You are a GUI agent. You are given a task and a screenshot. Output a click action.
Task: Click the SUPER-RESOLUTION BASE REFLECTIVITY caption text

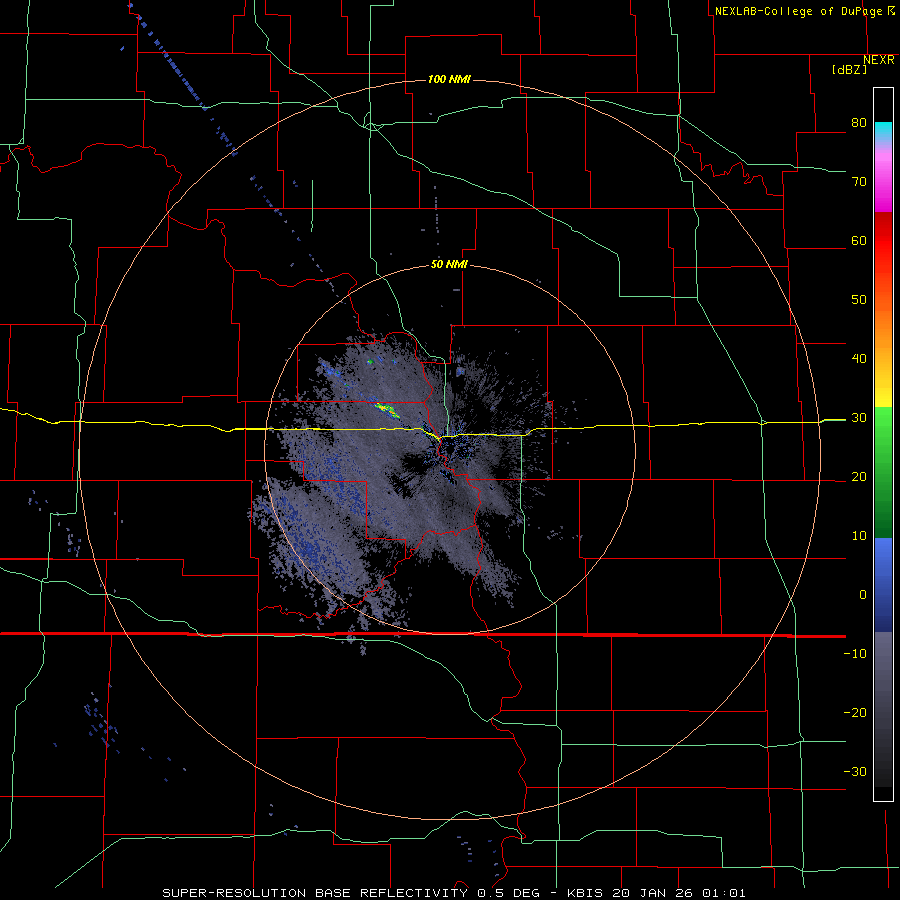point(315,893)
